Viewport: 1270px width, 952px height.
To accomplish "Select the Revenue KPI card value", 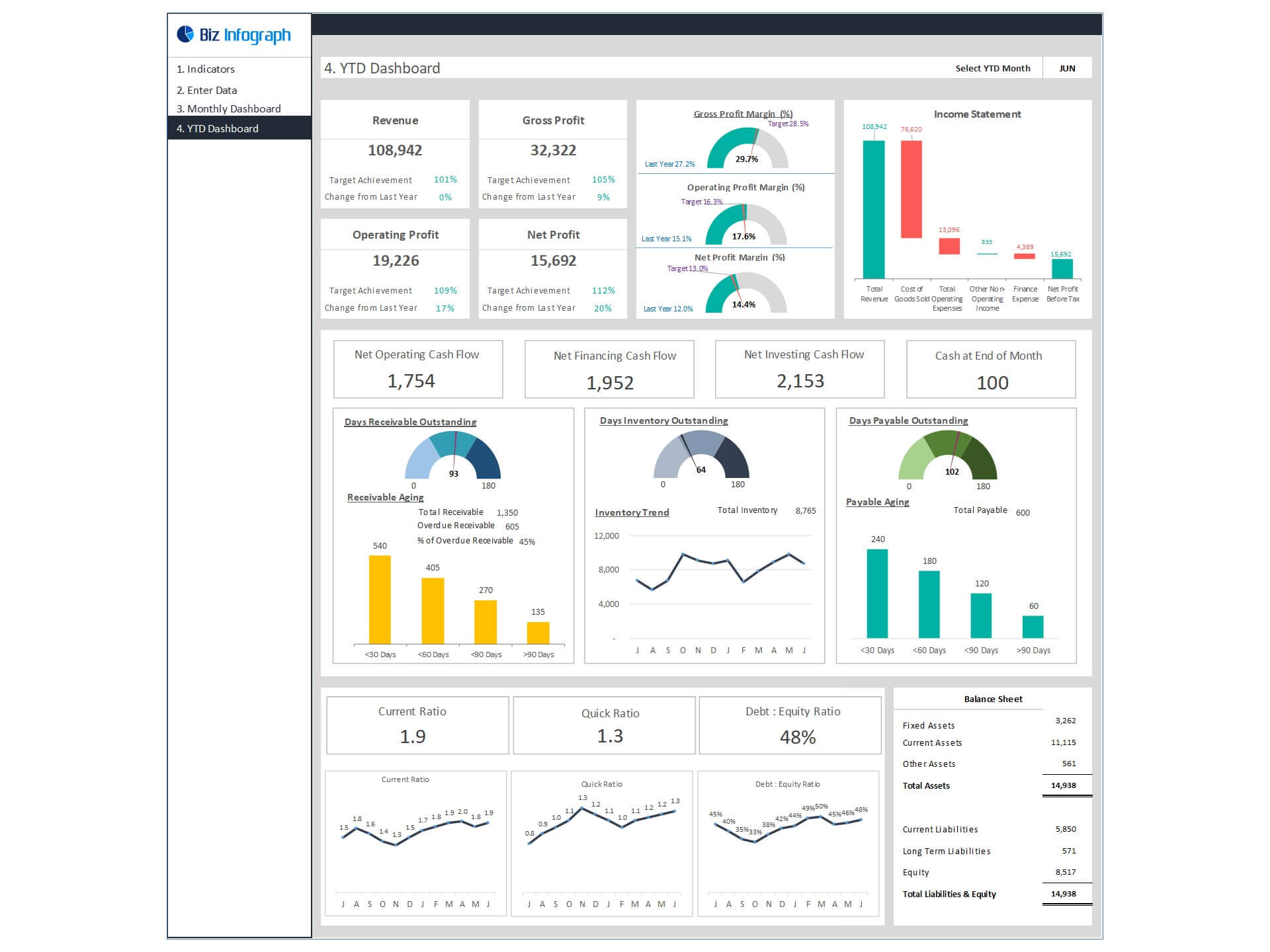I will (x=395, y=151).
